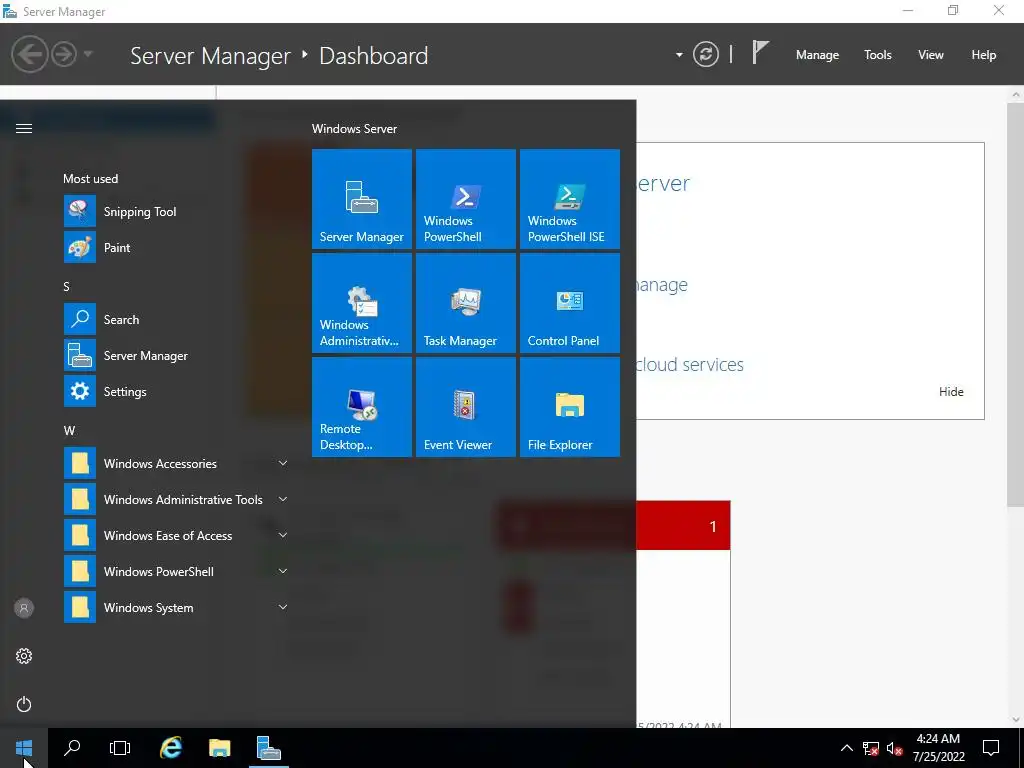This screenshot has height=768, width=1024.
Task: Launch Paint from Most used
Action: [176, 248]
